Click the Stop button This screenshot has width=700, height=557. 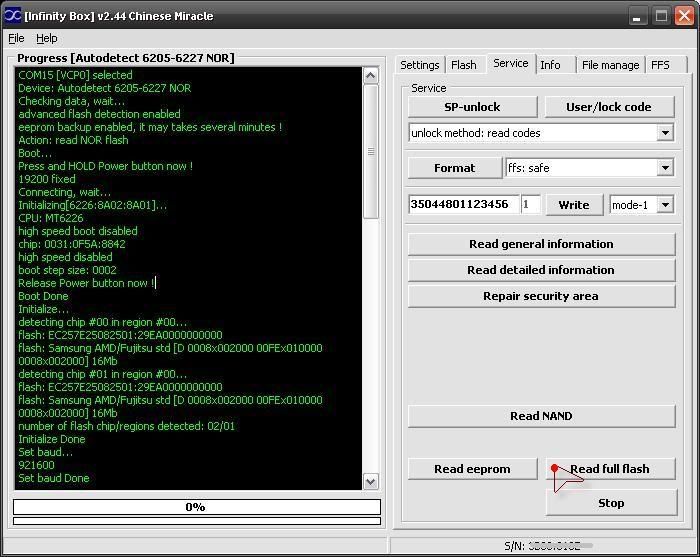pyautogui.click(x=611, y=503)
